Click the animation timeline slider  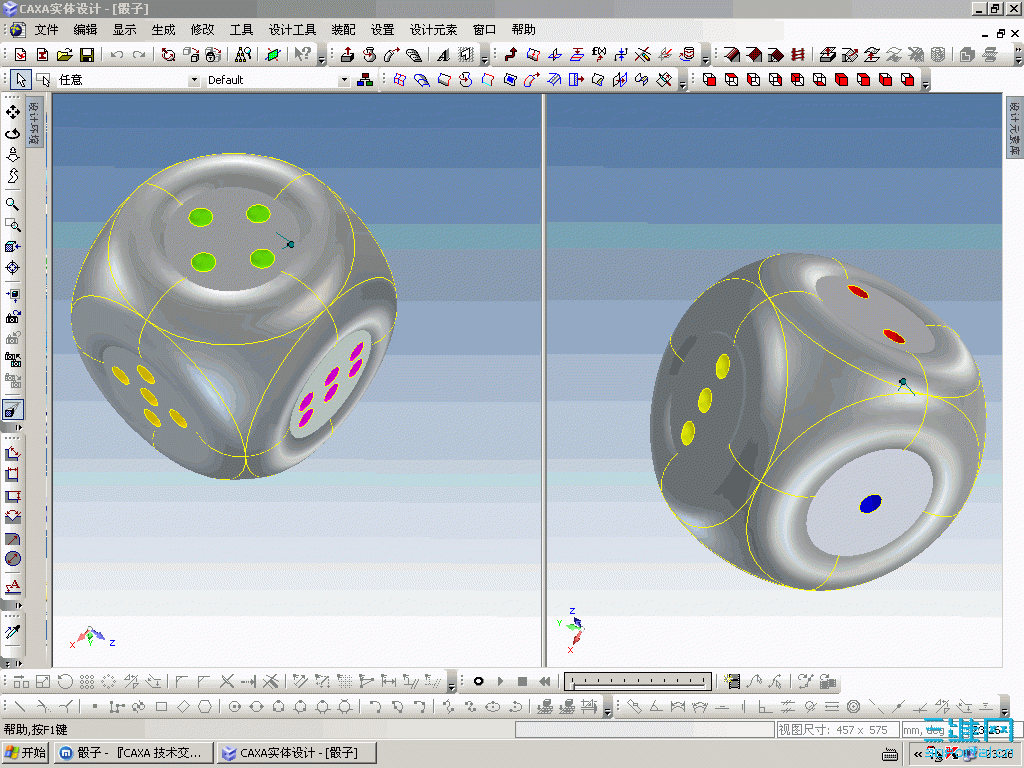click(x=638, y=682)
